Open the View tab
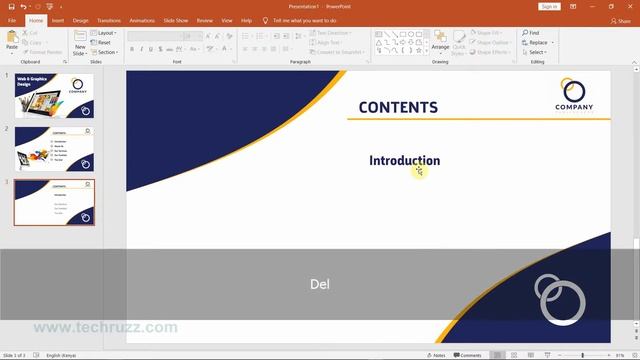 point(227,20)
